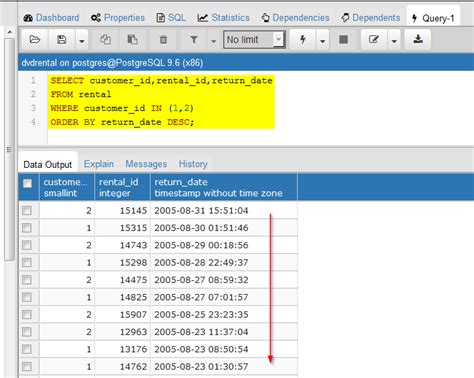Run query with lightning Execute icon
The image size is (474, 378).
click(303, 40)
